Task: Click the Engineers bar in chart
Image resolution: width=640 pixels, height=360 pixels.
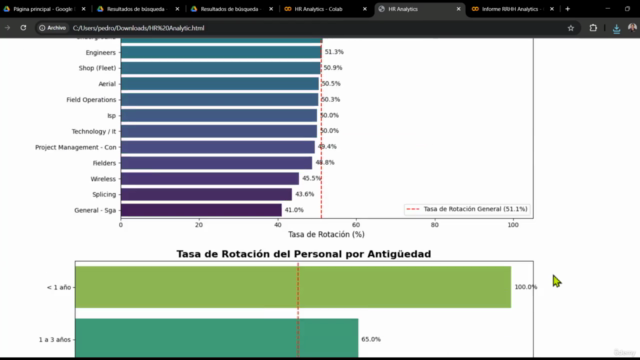Action: [221, 52]
